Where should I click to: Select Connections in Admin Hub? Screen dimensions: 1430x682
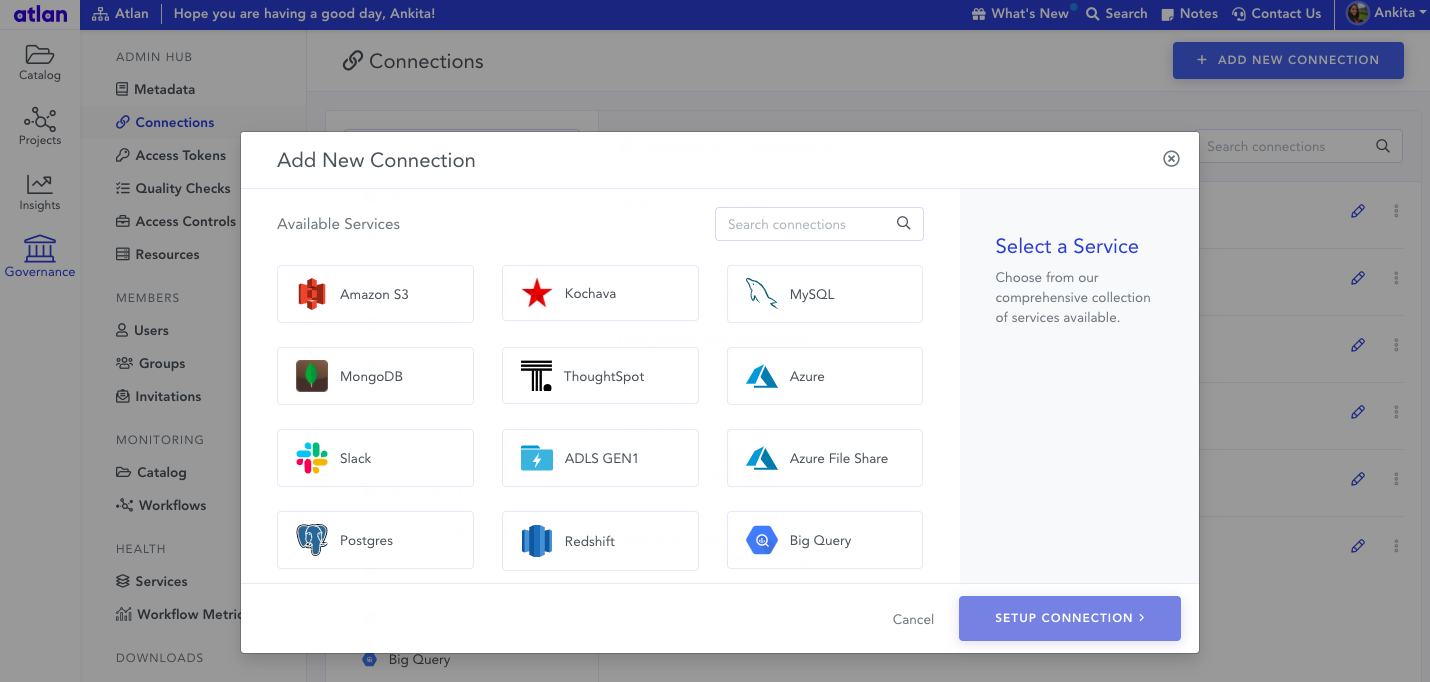165,122
